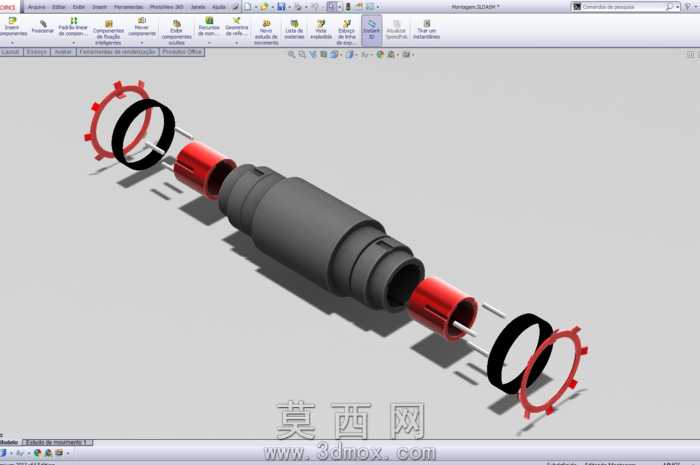
Task: Click the Vista explodida icon
Action: click(321, 23)
